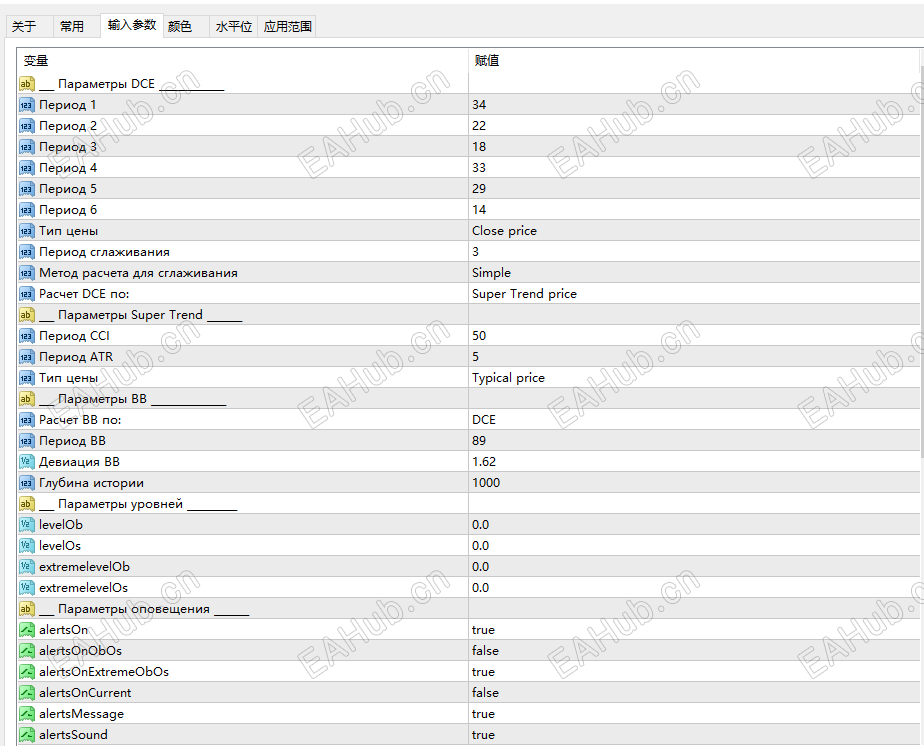Click the string icon beside Параметры BB
This screenshot has height=746, width=924.
[27, 399]
